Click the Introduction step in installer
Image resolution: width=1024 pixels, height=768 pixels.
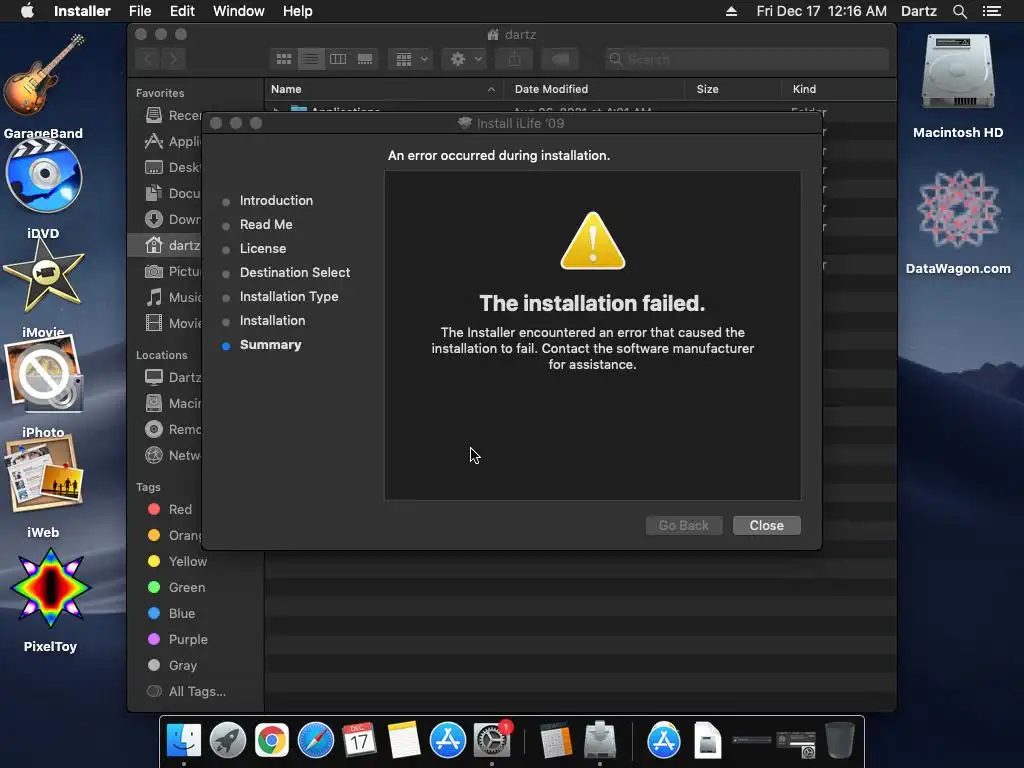(x=276, y=200)
